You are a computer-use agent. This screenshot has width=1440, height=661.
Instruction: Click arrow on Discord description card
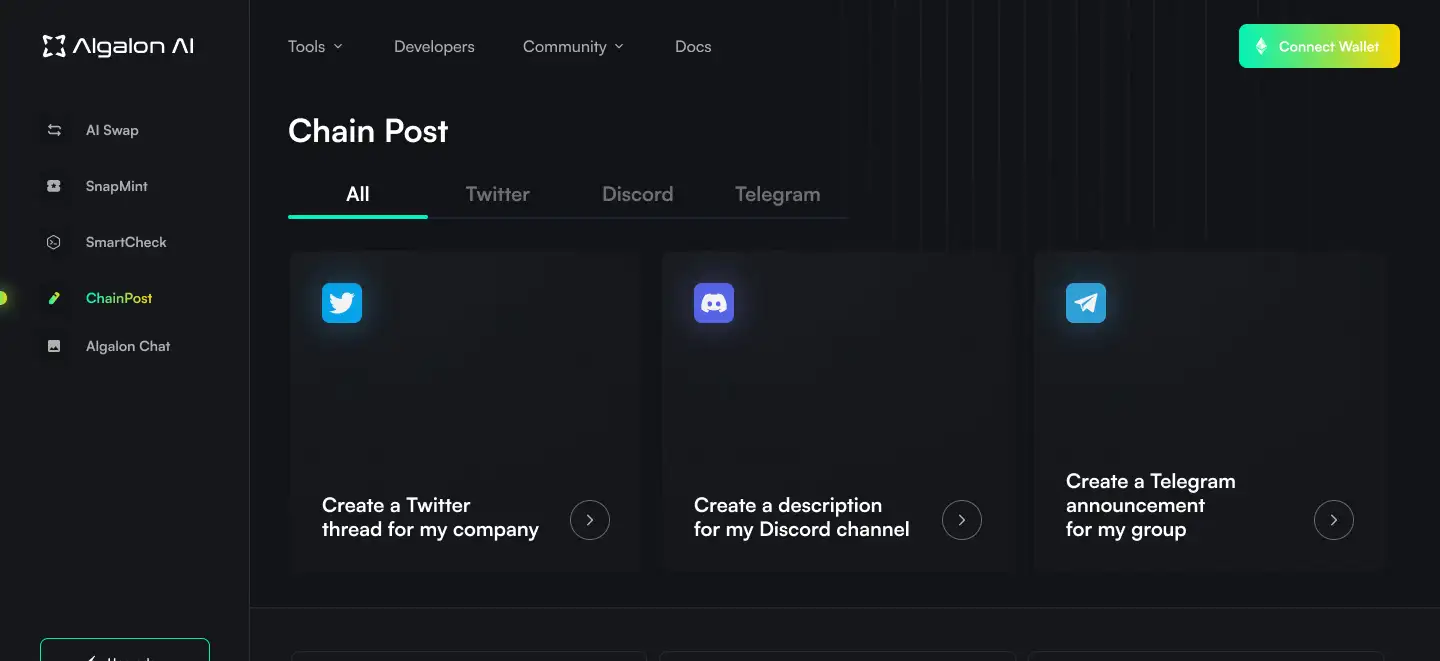coord(962,520)
